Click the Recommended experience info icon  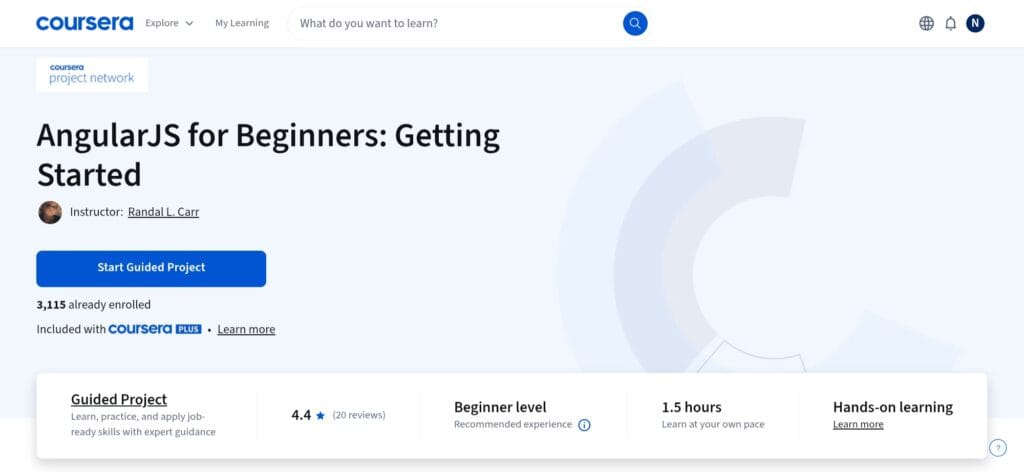(x=584, y=425)
